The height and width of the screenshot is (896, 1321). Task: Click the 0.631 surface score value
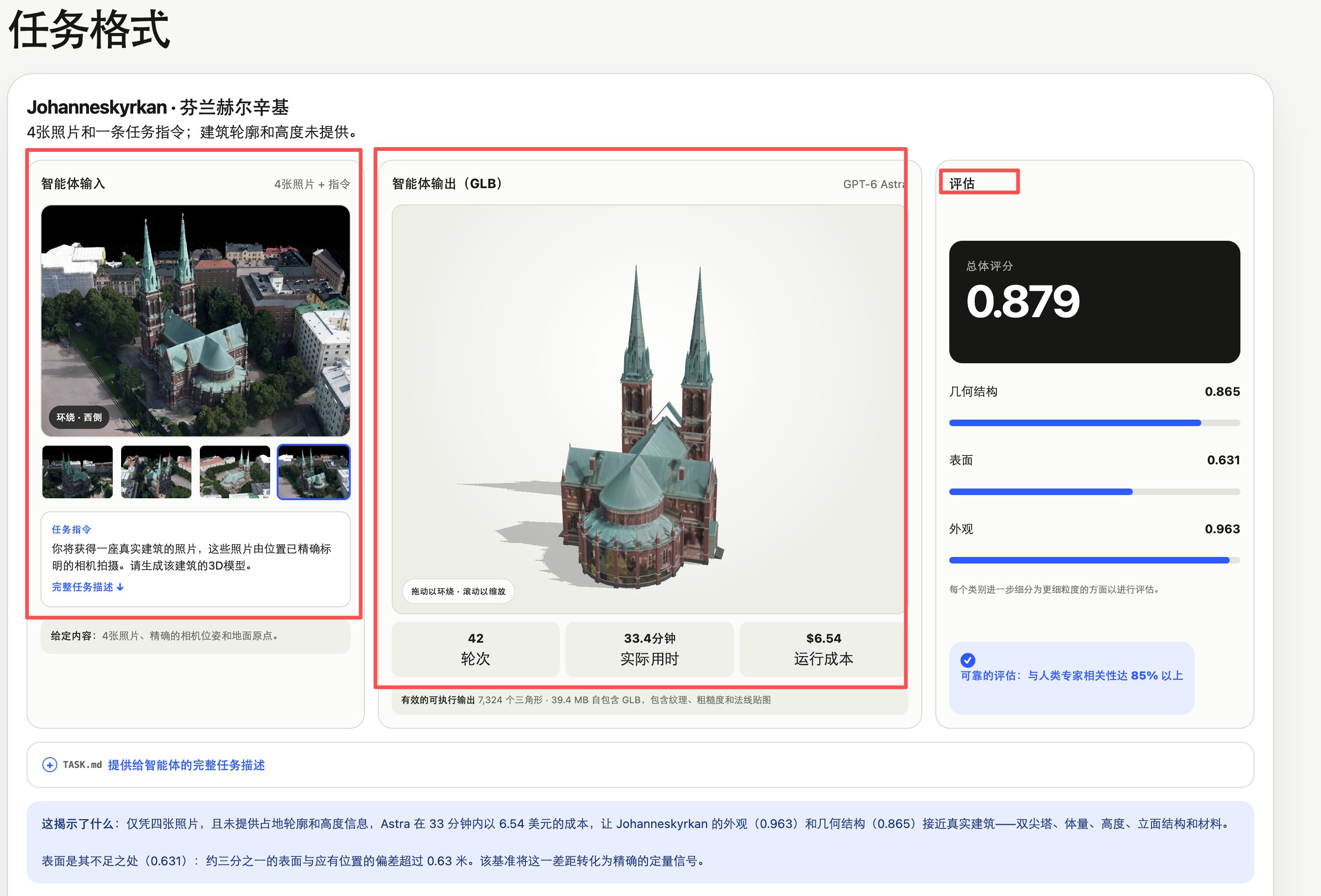click(x=1223, y=460)
